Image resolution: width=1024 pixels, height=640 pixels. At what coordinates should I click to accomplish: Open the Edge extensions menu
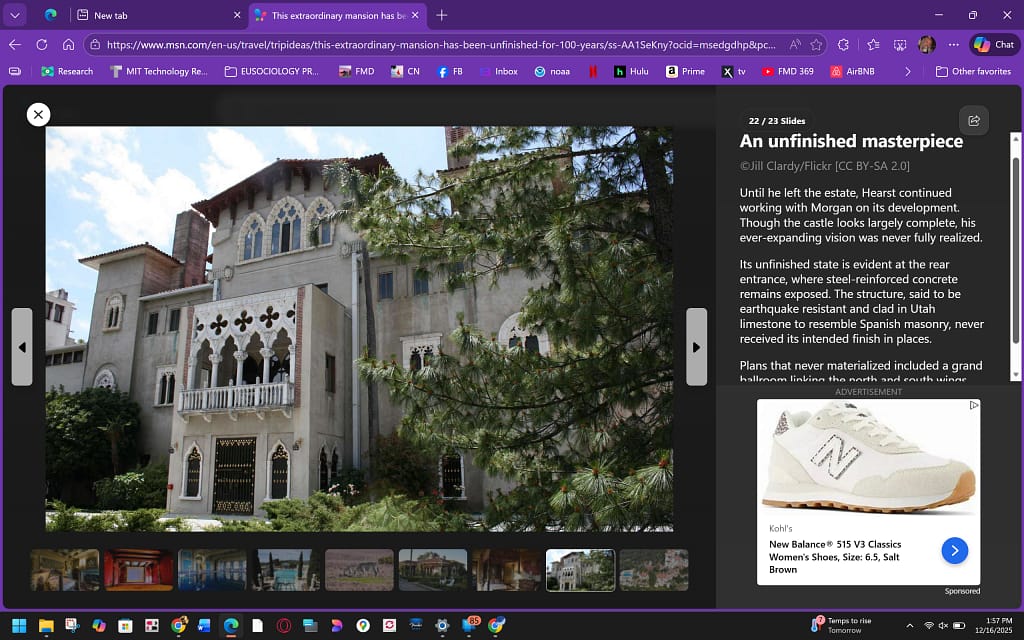pyautogui.click(x=843, y=45)
